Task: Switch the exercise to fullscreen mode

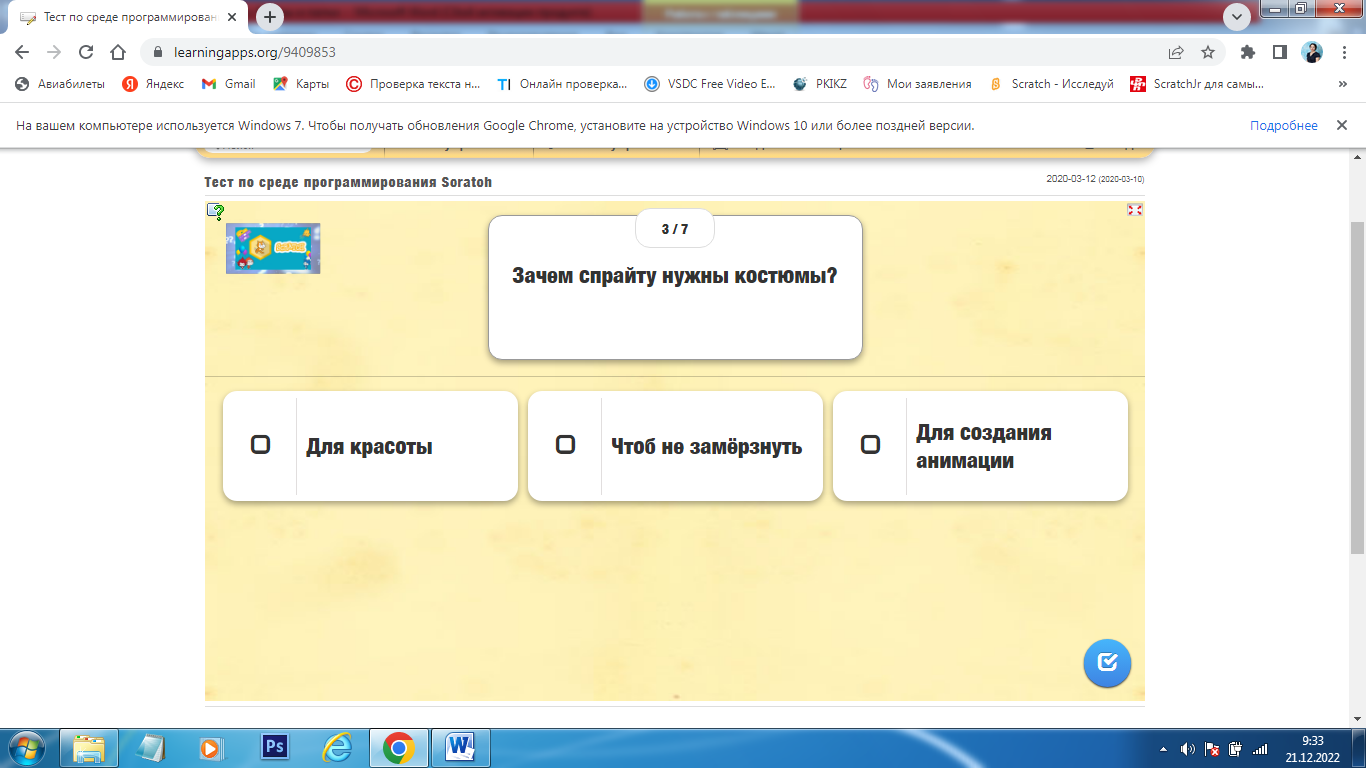Action: pyautogui.click(x=1134, y=210)
